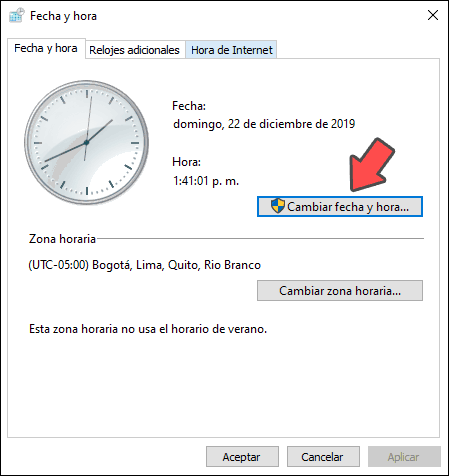Dismiss the dialog with Cancelar
The image size is (449, 476).
pos(323,457)
